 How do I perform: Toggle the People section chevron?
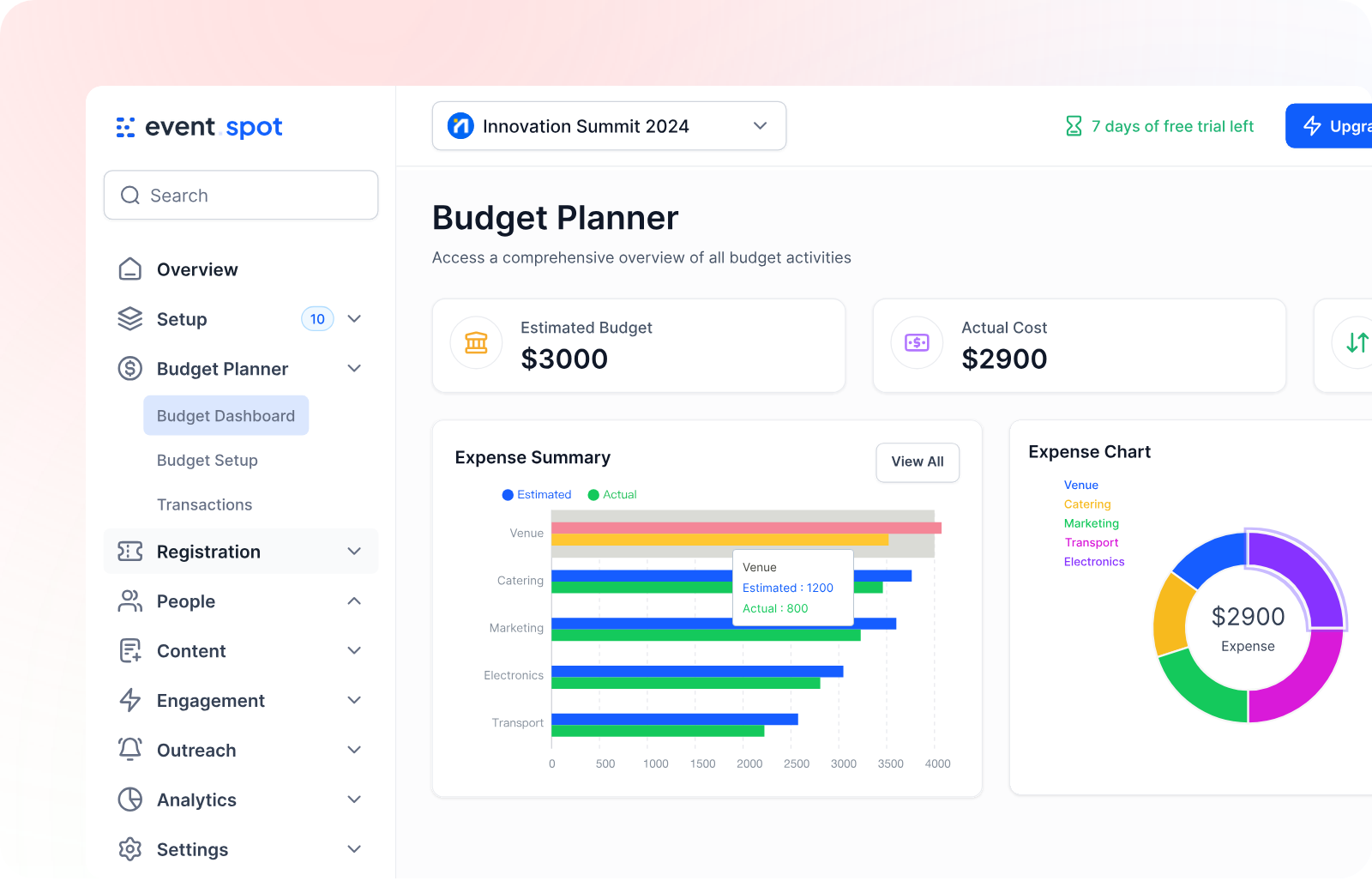[354, 601]
